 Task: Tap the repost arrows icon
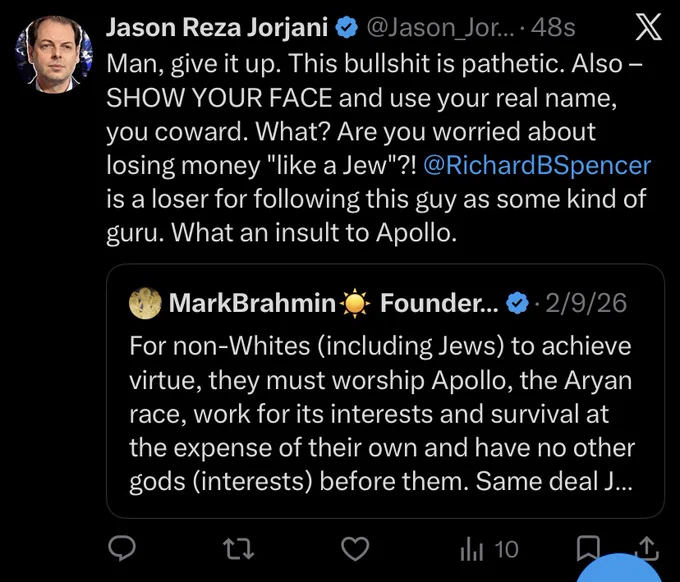point(239,549)
